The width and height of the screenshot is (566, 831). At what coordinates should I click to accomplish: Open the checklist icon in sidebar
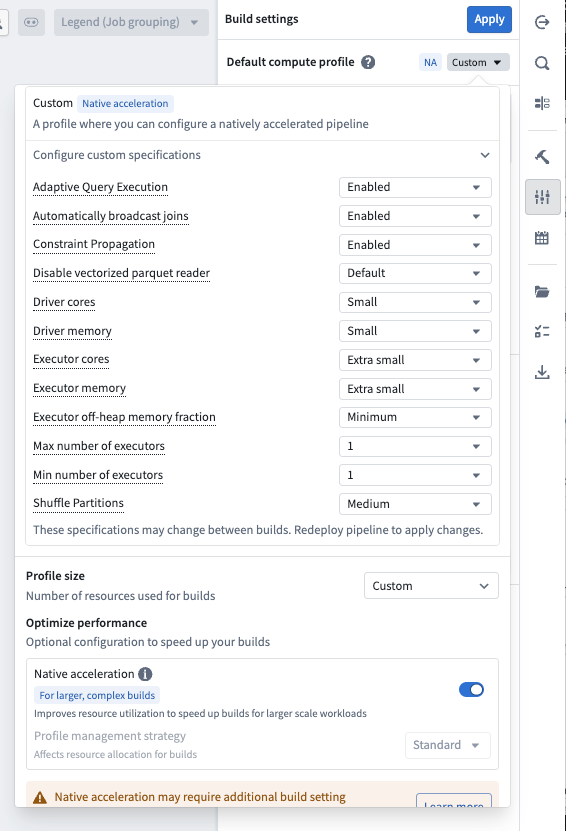[542, 332]
